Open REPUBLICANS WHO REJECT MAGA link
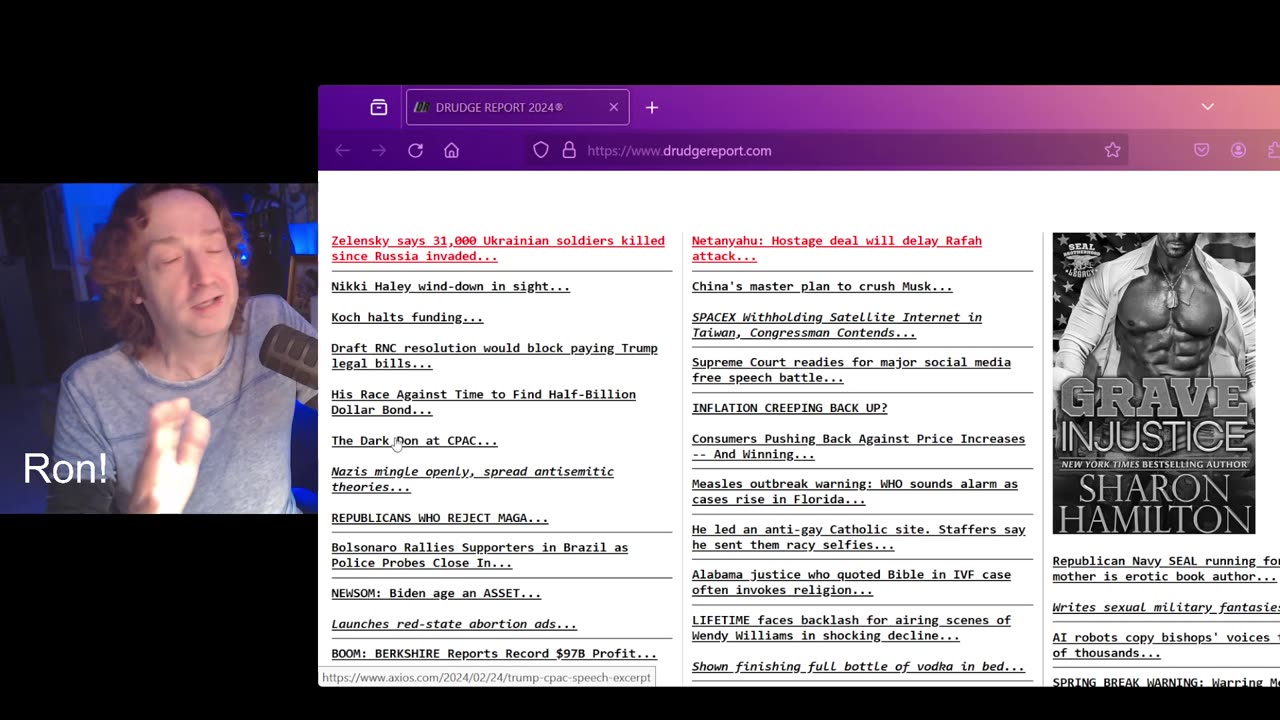 click(439, 518)
